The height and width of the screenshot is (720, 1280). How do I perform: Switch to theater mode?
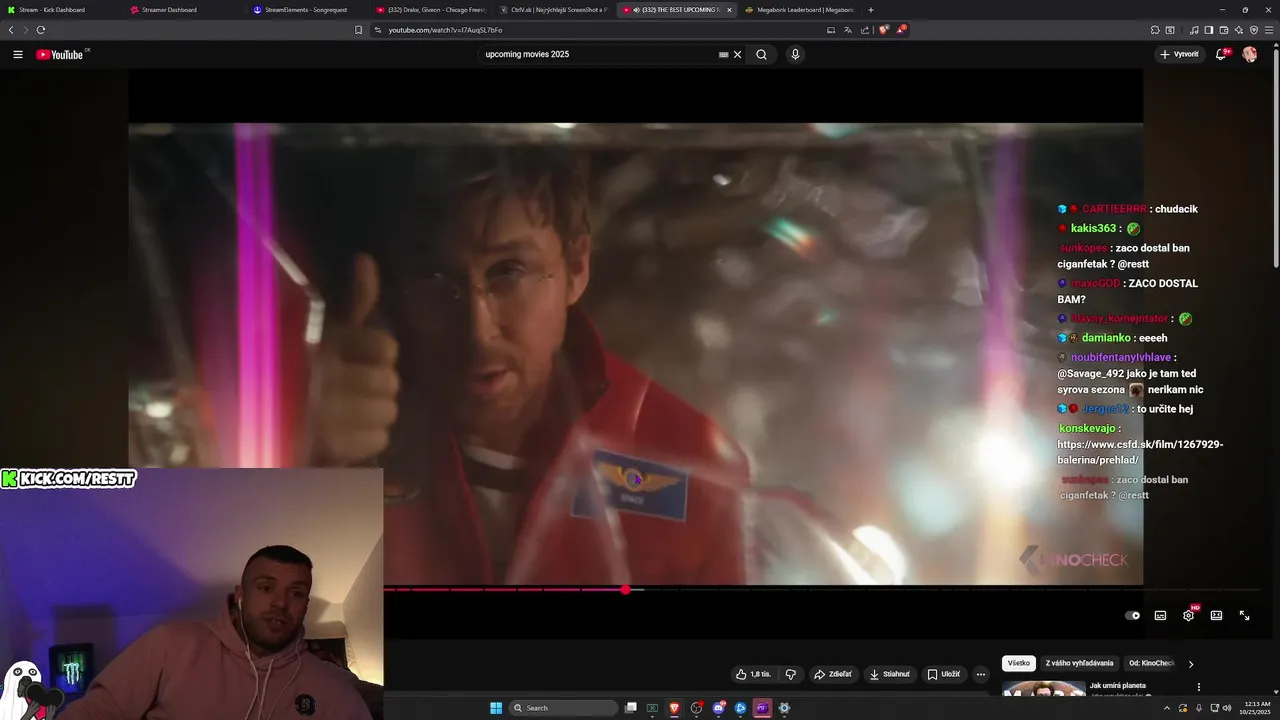(1216, 616)
